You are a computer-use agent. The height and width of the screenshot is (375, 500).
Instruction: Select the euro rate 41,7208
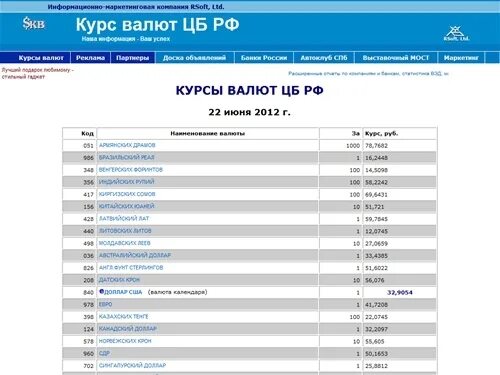pyautogui.click(x=376, y=305)
